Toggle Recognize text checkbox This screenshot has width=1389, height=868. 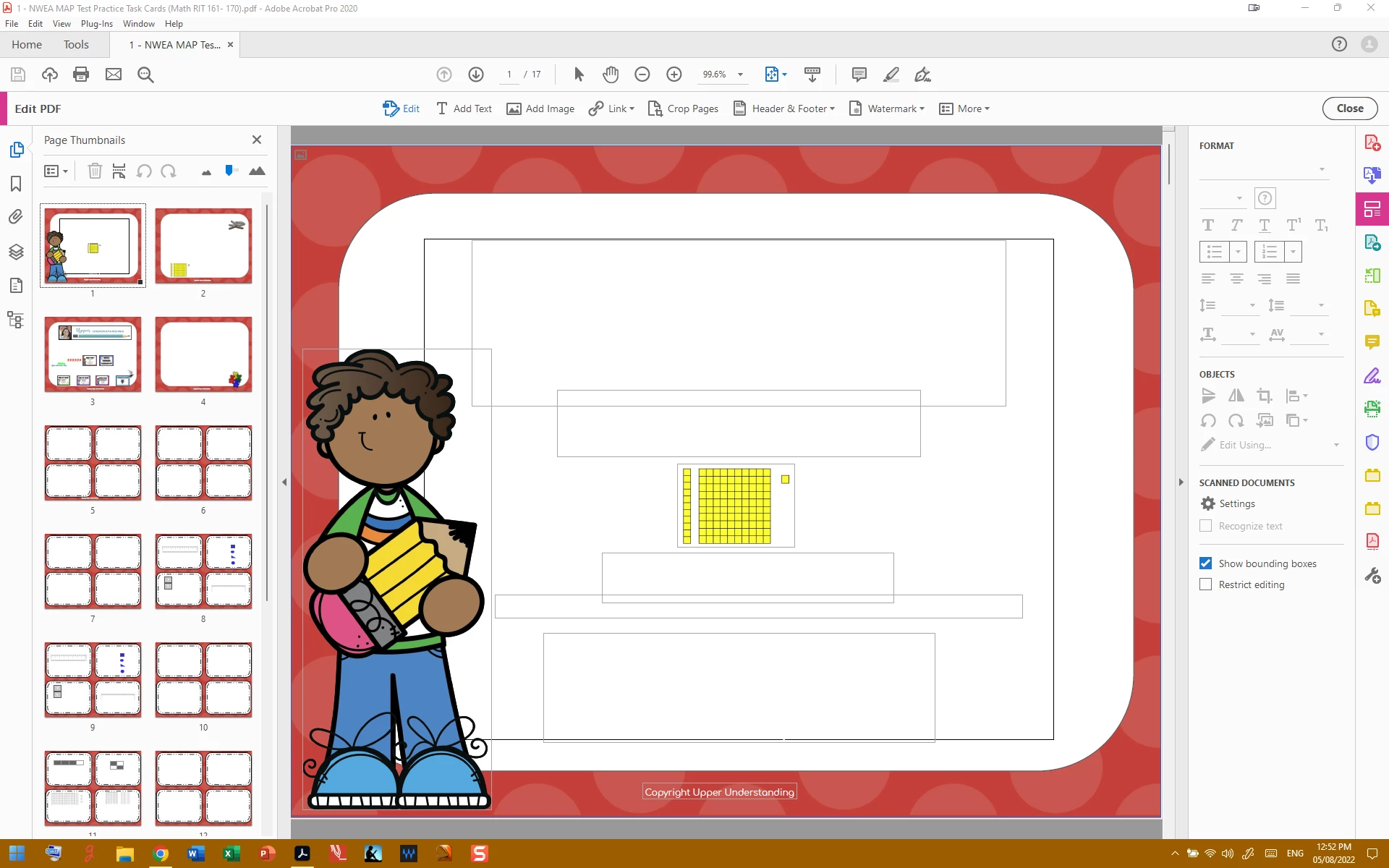coord(1205,526)
